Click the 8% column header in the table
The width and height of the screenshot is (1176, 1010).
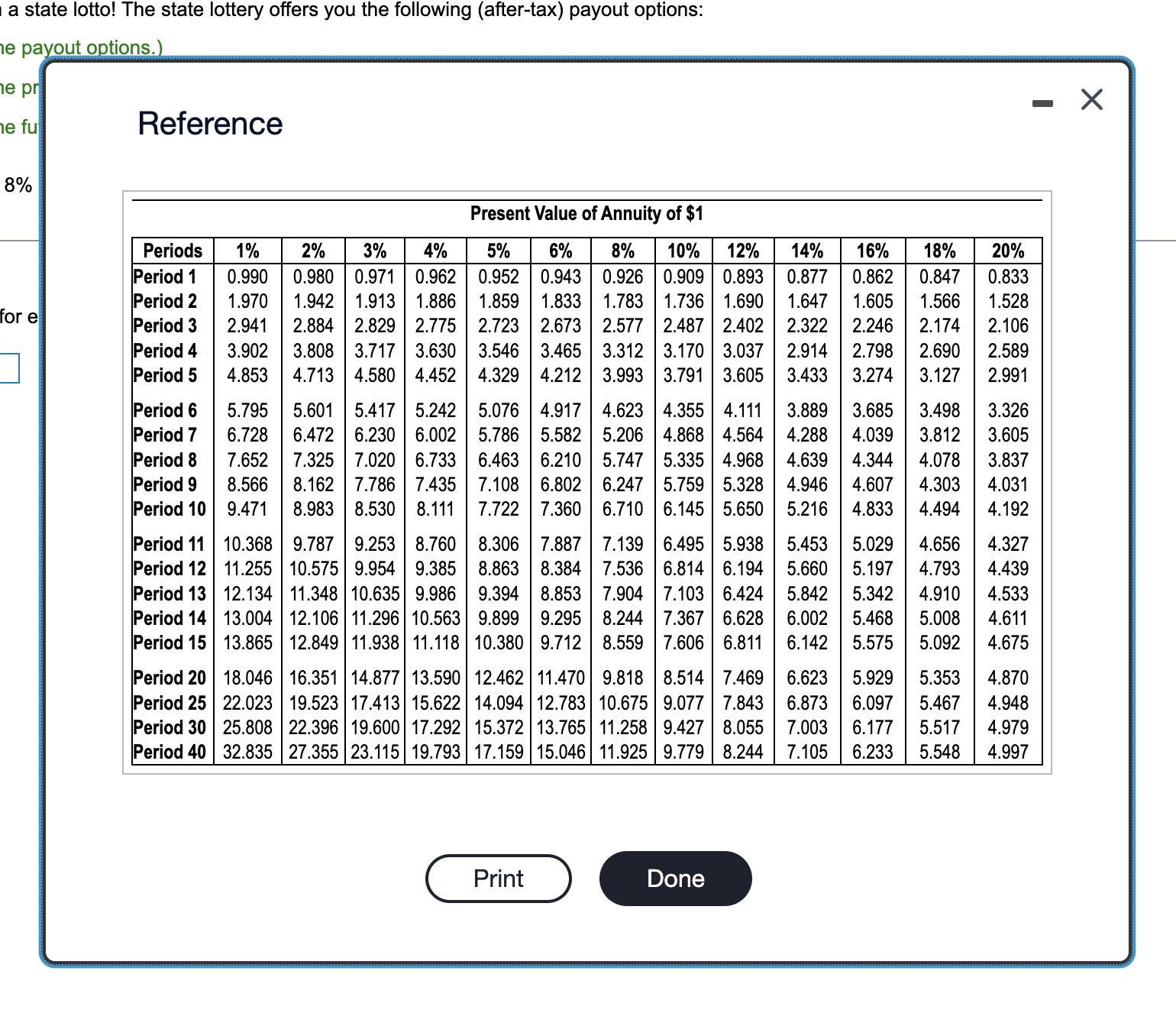tap(623, 251)
